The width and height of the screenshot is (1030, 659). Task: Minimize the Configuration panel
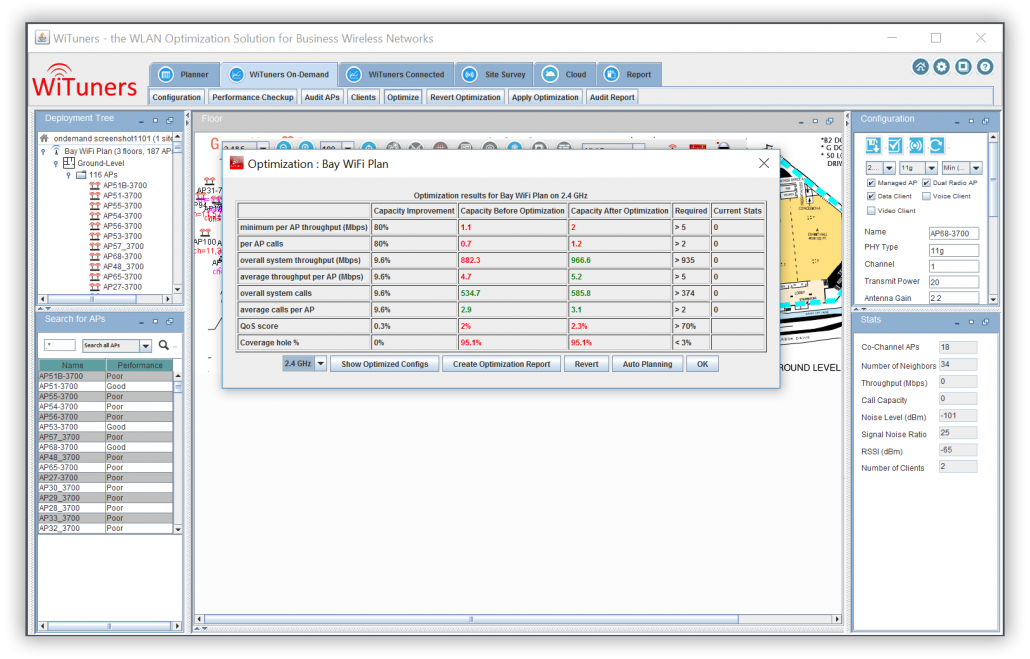click(957, 122)
